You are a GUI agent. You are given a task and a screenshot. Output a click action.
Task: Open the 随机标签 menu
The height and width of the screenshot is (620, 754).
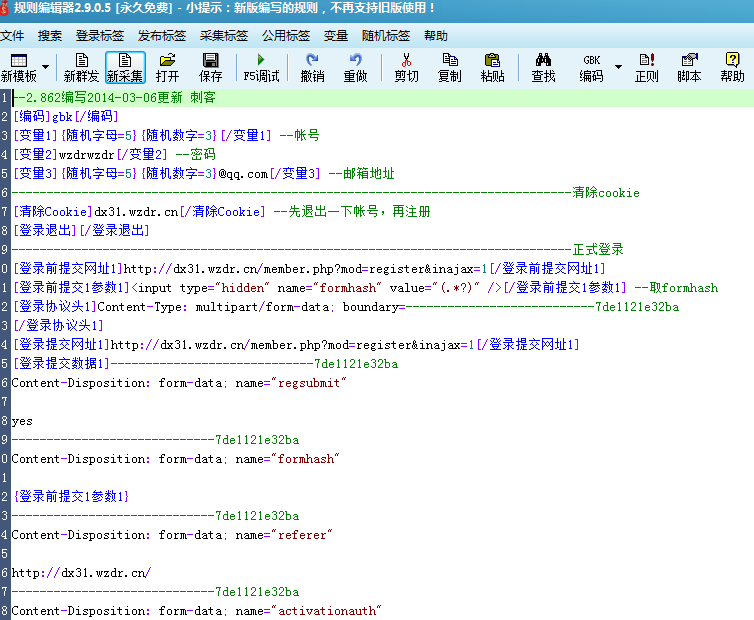386,36
